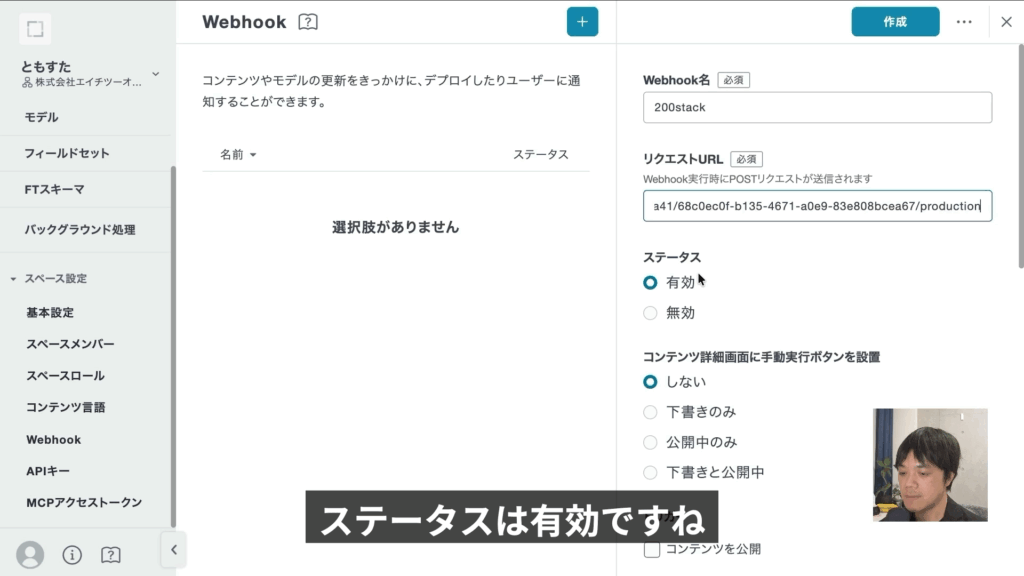Select the 公開中のみ radio option

coord(651,442)
